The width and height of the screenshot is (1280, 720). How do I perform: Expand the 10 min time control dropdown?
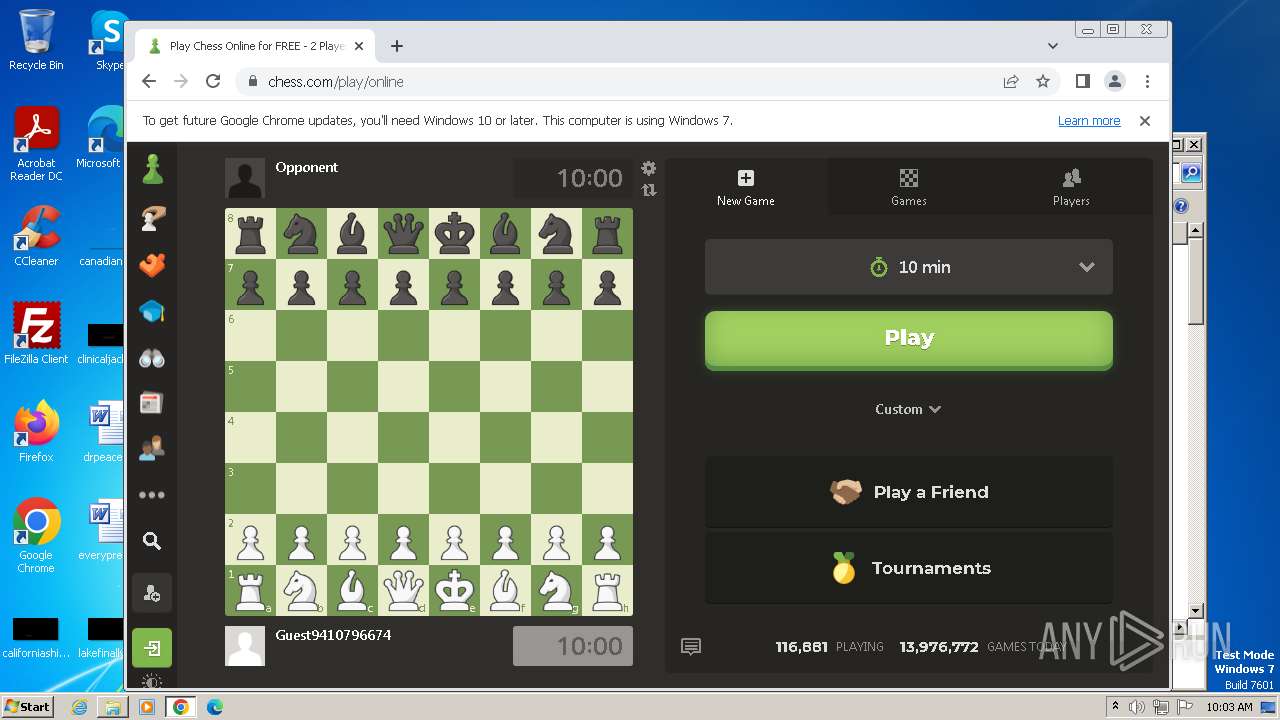[909, 267]
